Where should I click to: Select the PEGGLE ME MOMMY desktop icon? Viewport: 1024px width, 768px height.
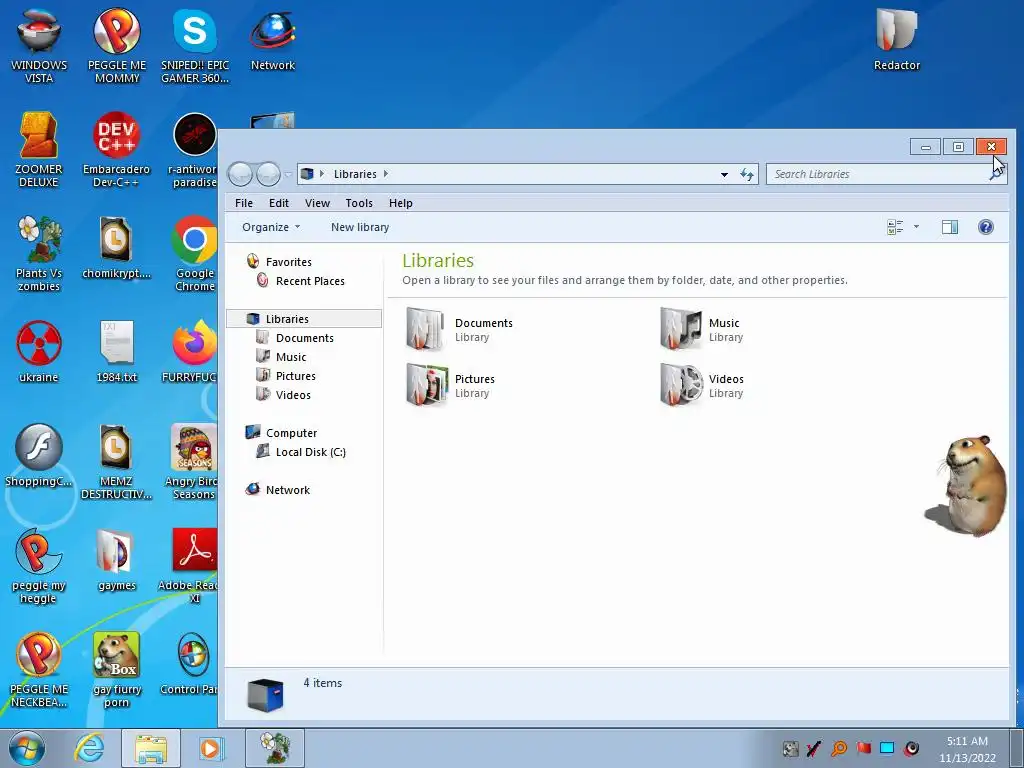[117, 46]
